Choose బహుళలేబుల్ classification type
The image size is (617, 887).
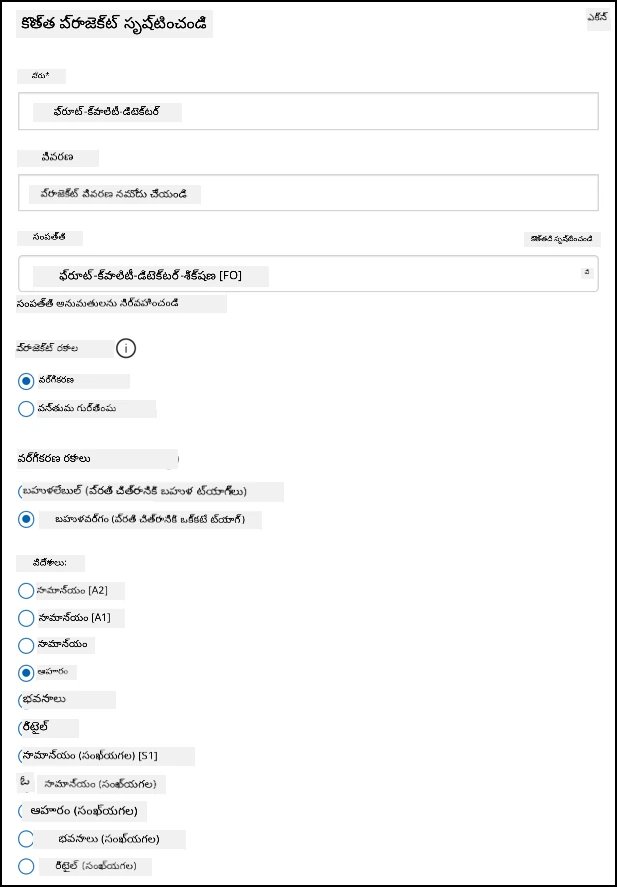(x=23, y=492)
